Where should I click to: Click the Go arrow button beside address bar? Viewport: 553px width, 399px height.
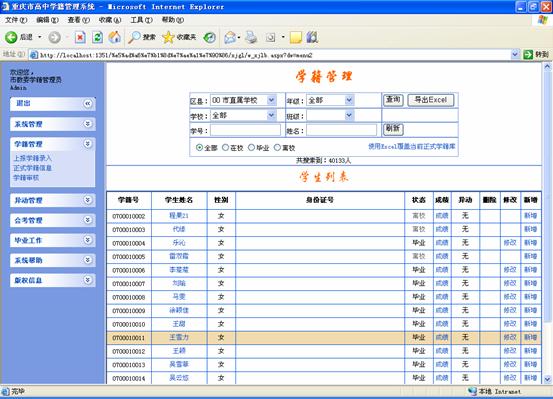click(528, 55)
